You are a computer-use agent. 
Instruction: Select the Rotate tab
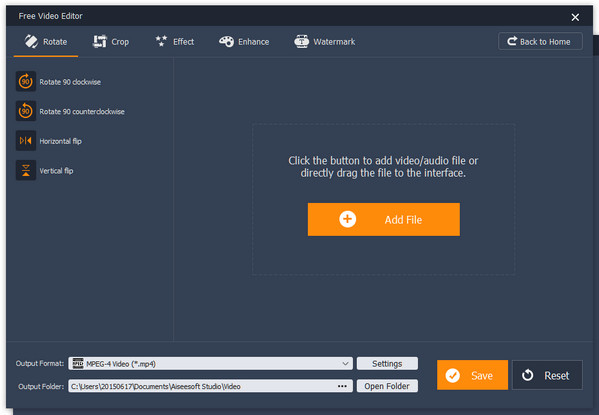[x=46, y=42]
